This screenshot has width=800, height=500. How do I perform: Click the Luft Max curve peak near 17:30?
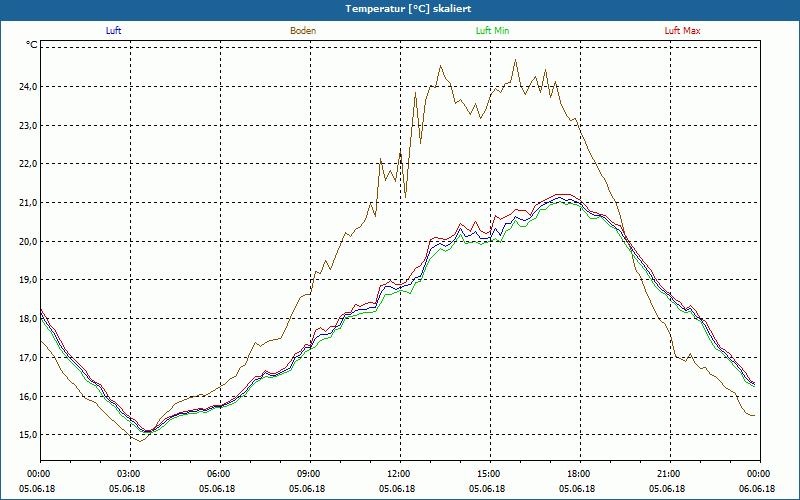(564, 194)
